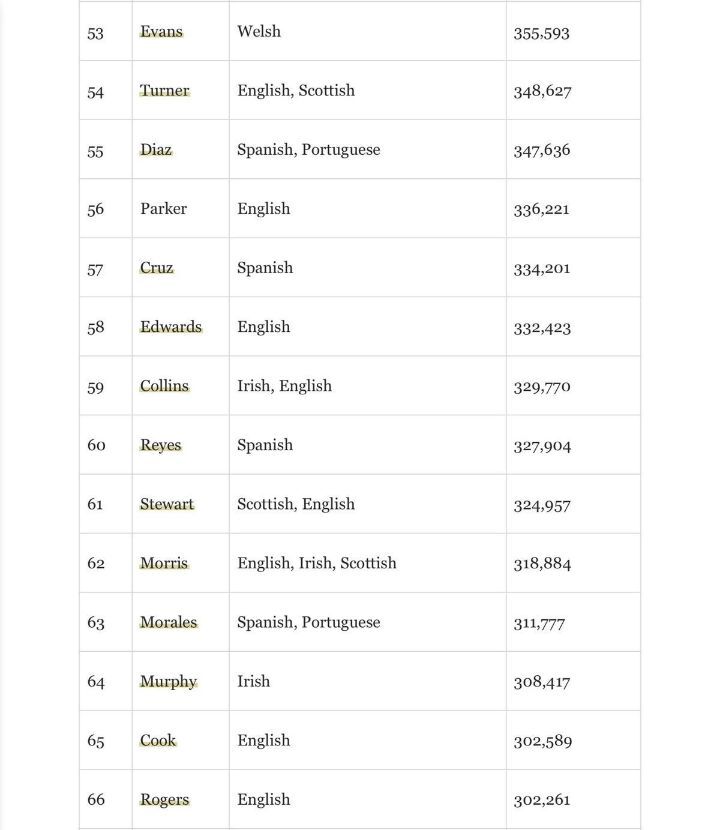
Task: Select population figure 302,261
Action: 542,800
